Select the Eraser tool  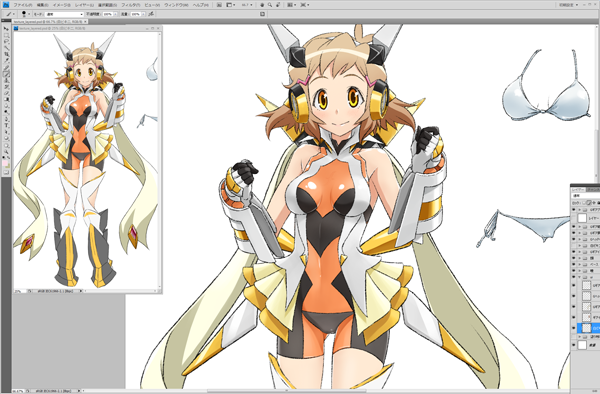pos(7,93)
